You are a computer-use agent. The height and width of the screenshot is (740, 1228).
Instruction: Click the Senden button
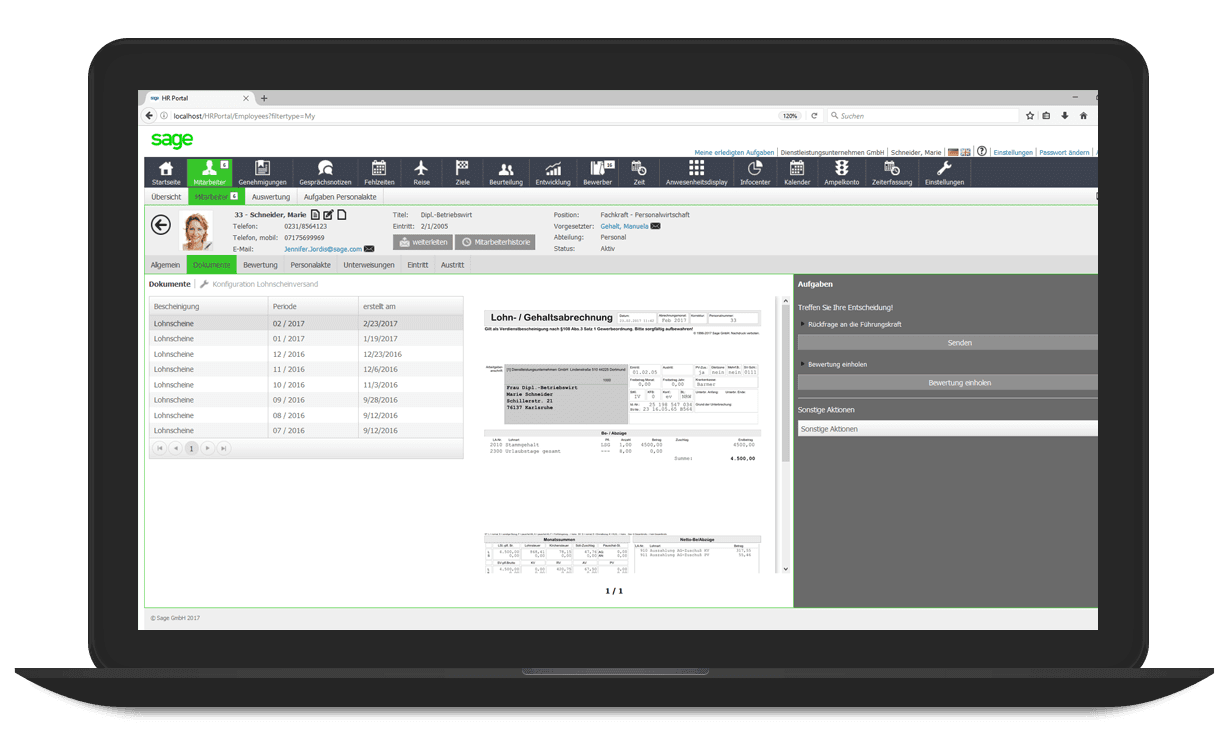pos(958,342)
